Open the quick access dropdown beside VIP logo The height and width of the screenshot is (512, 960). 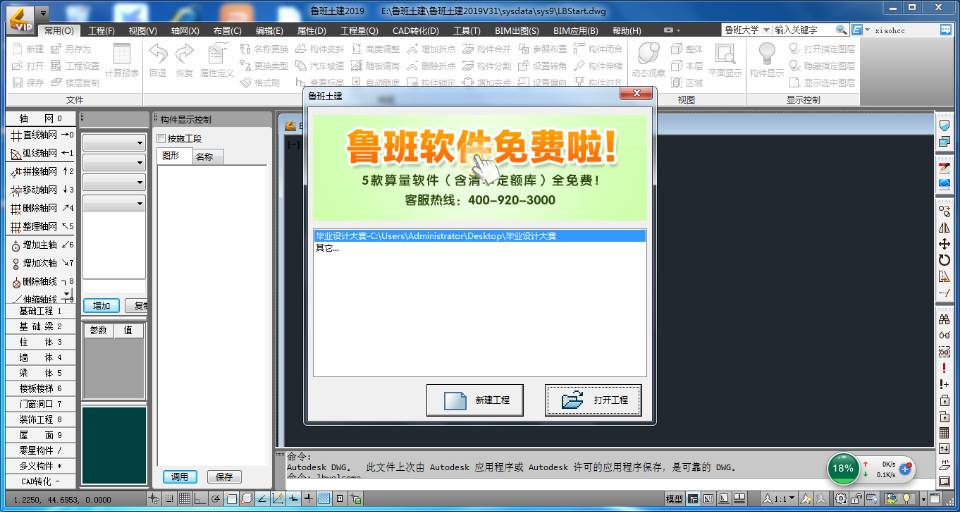tap(42, 12)
